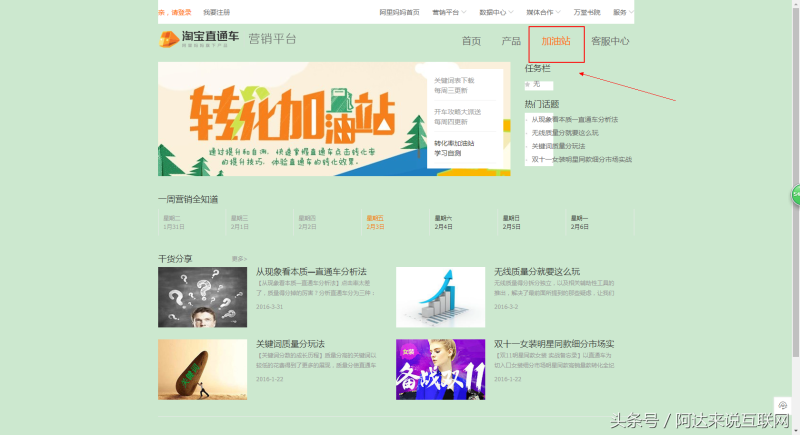
Task: Go to 阿里妈妈首页 in top bar
Action: [x=399, y=12]
